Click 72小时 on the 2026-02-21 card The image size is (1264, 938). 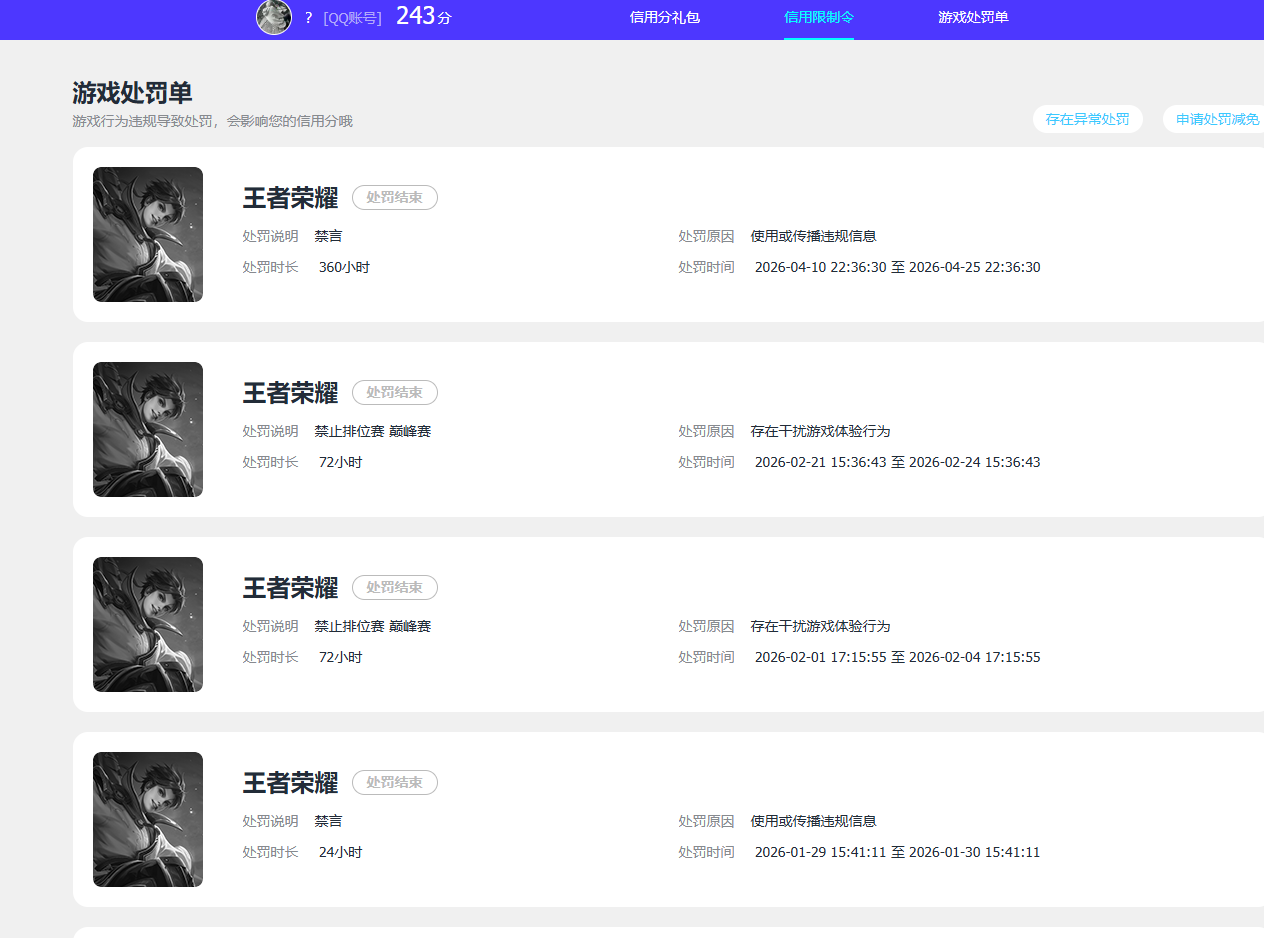click(340, 463)
